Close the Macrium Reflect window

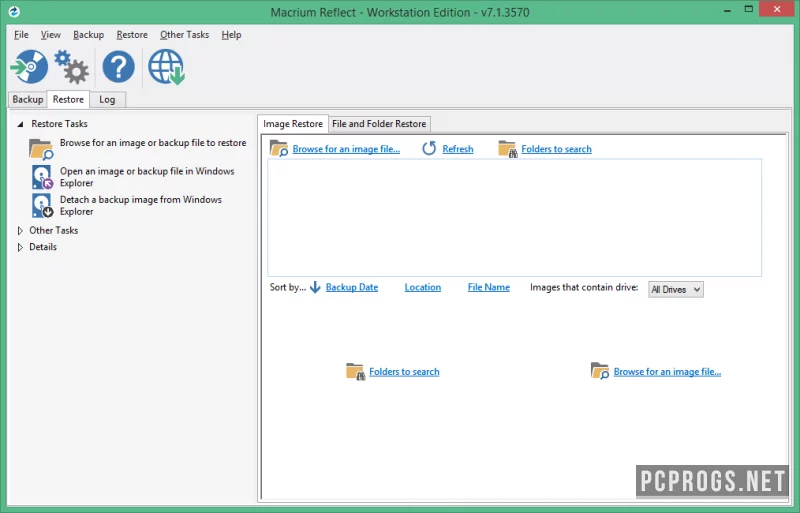[x=777, y=9]
